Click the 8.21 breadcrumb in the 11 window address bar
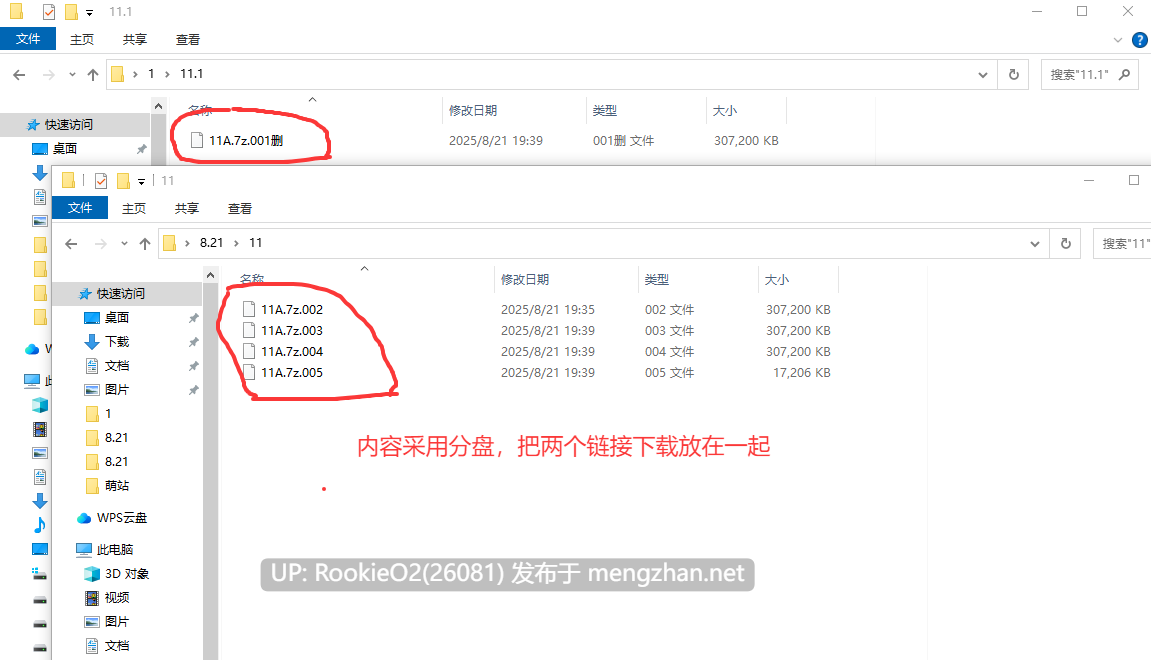Screen dimensions: 1151x660 coord(211,243)
